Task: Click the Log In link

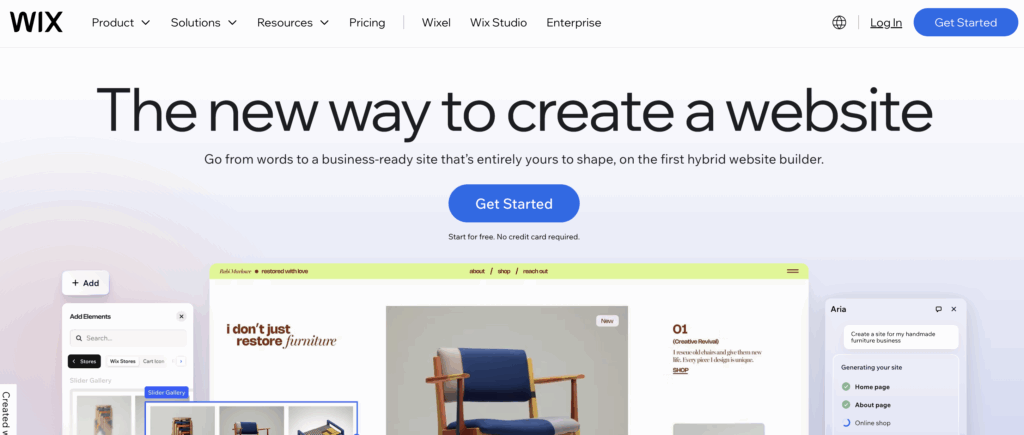Action: click(886, 22)
